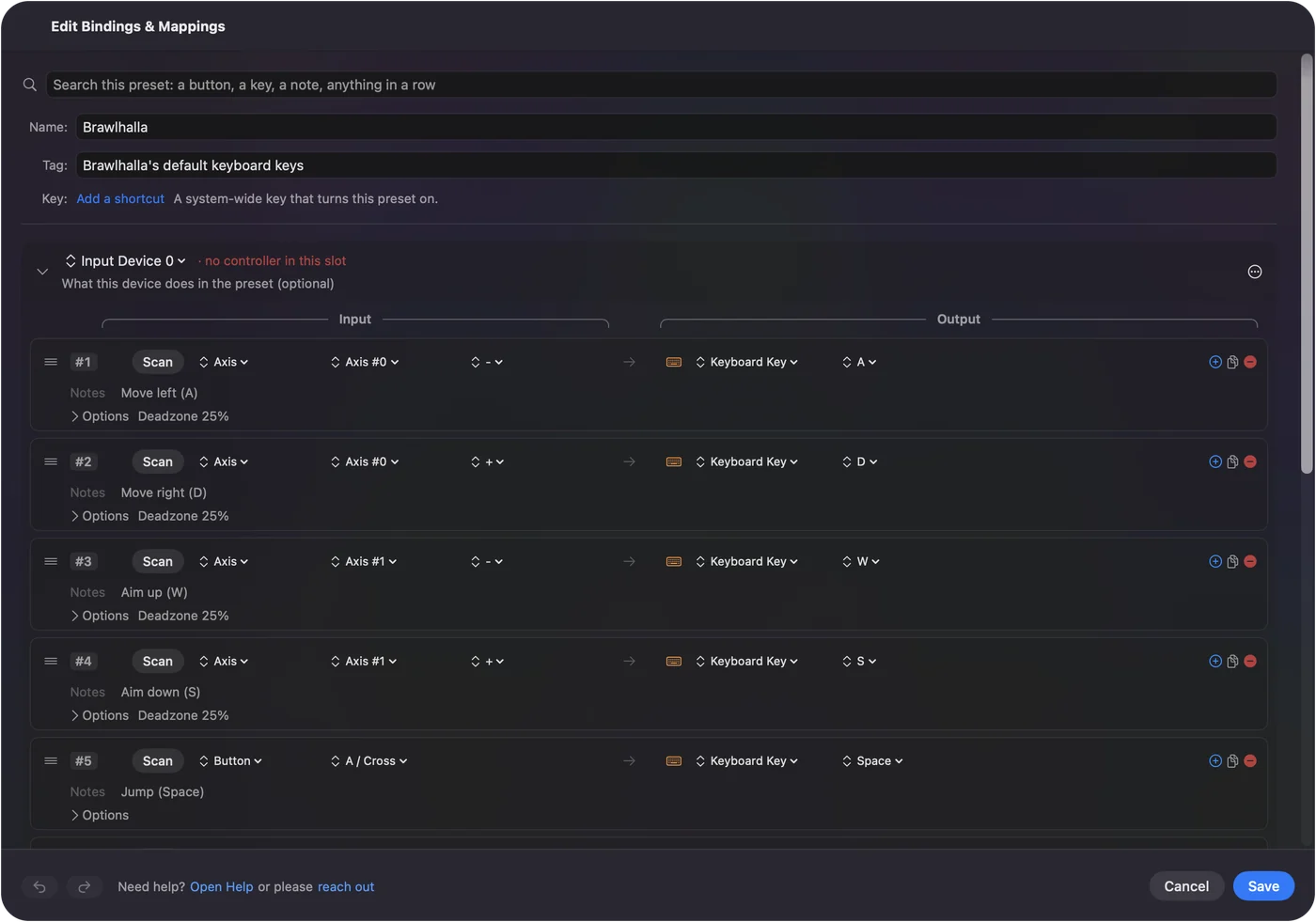Copy row #5 using its clipboard icon
Screen dimensions: 1316x922
tap(1232, 760)
